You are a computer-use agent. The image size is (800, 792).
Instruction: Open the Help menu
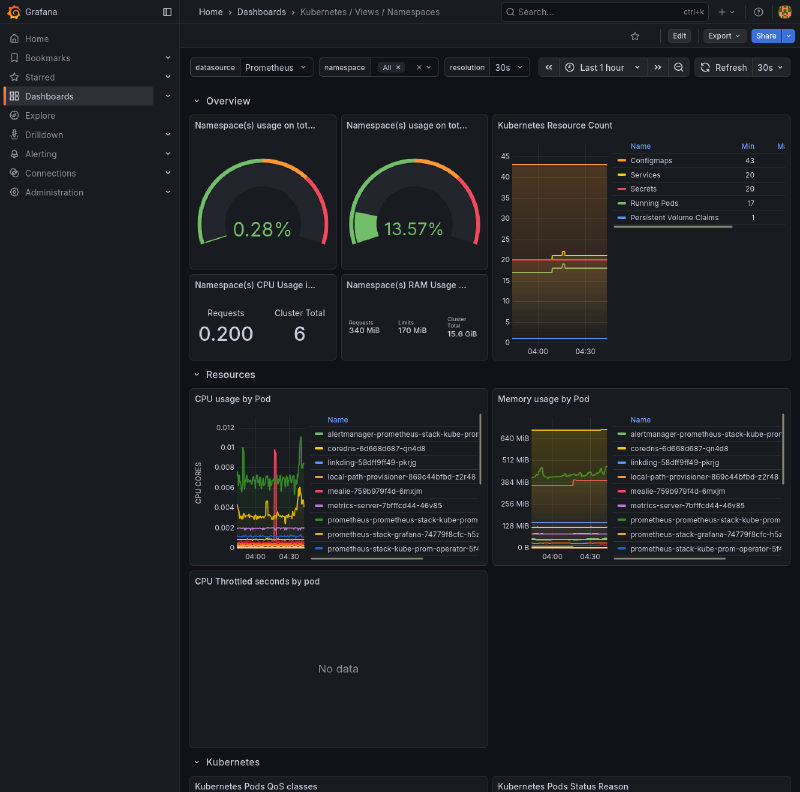click(x=756, y=11)
